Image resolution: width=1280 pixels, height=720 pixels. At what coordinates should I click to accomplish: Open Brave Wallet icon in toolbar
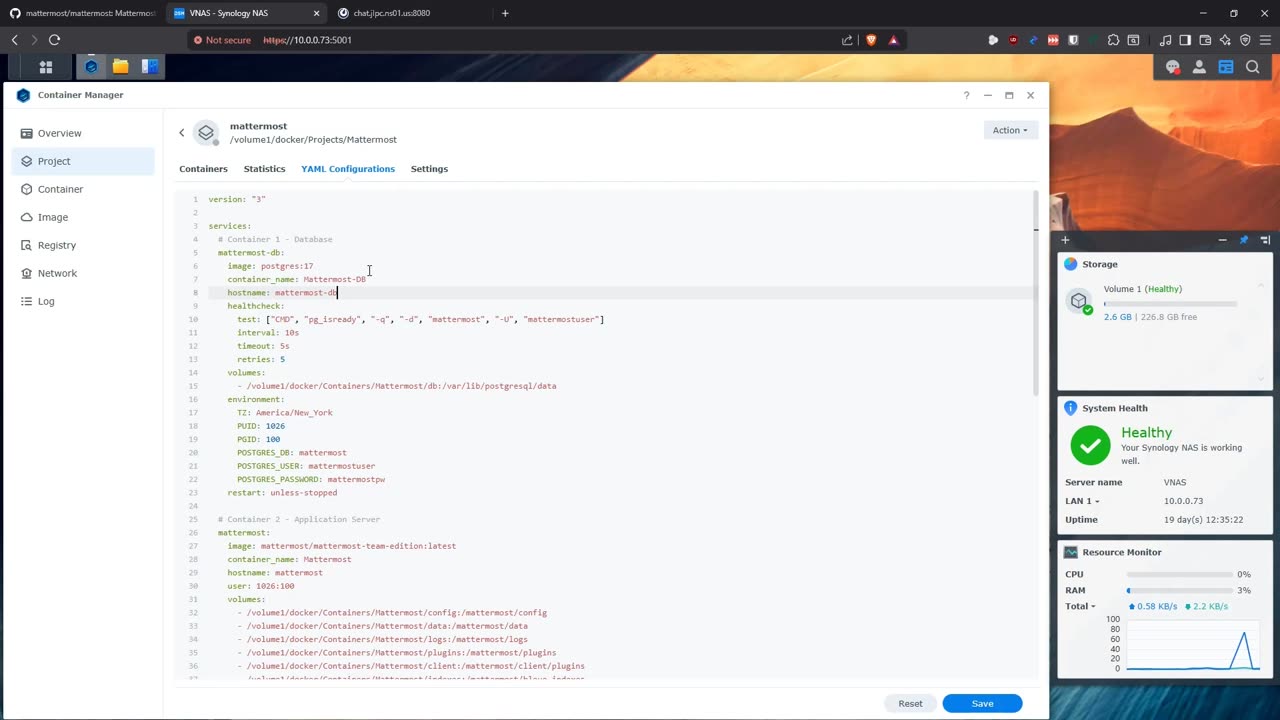(x=1205, y=40)
